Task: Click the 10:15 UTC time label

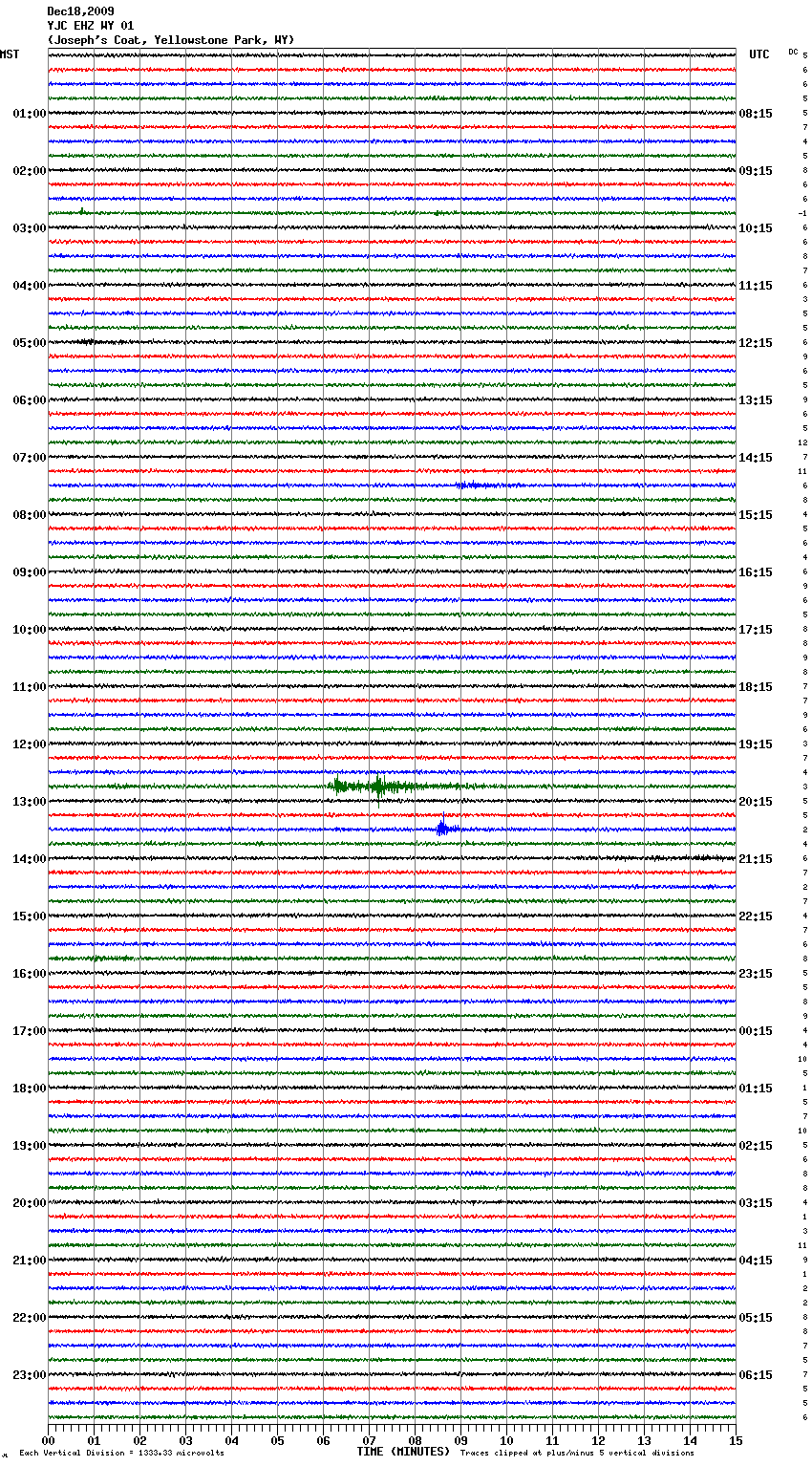Action: tap(756, 228)
